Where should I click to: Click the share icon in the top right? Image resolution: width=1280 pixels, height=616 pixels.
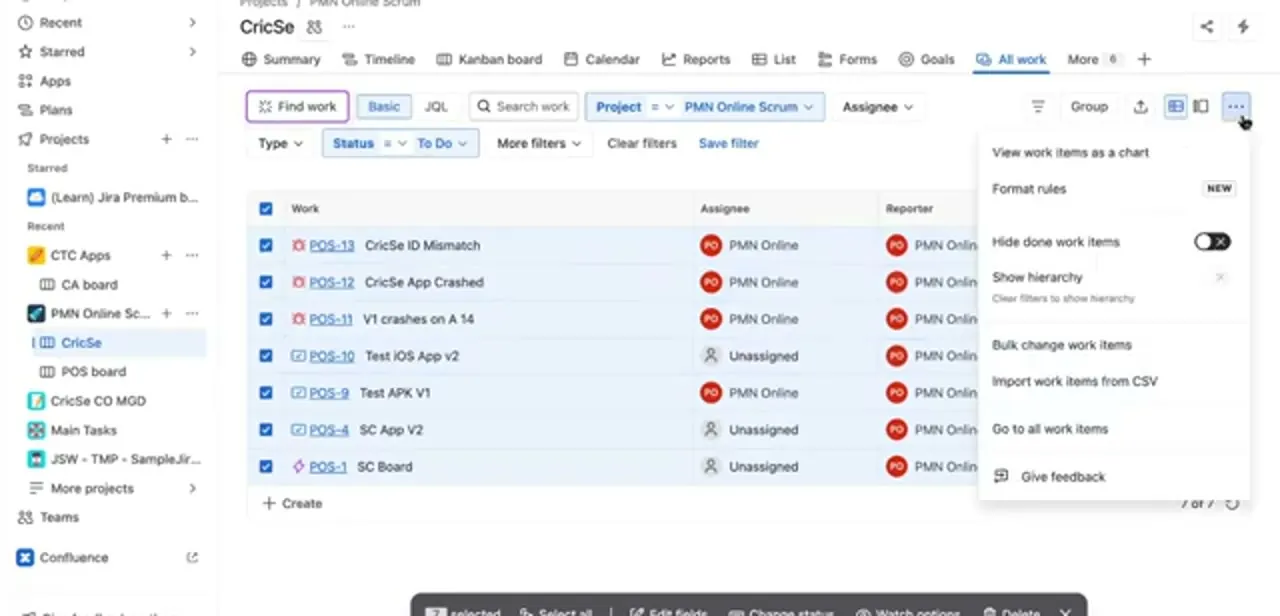click(1207, 27)
